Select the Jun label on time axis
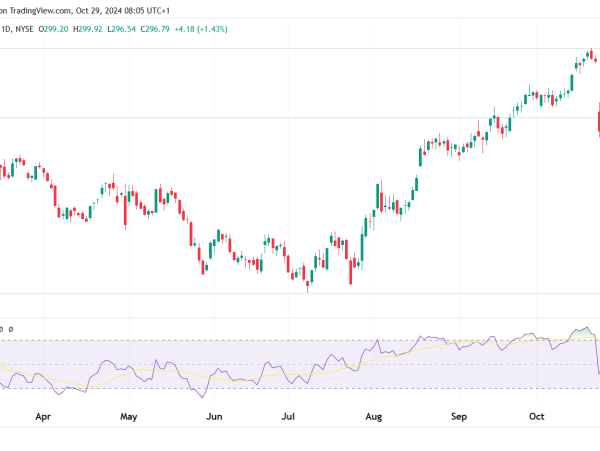This screenshot has width=600, height=451. 214,417
